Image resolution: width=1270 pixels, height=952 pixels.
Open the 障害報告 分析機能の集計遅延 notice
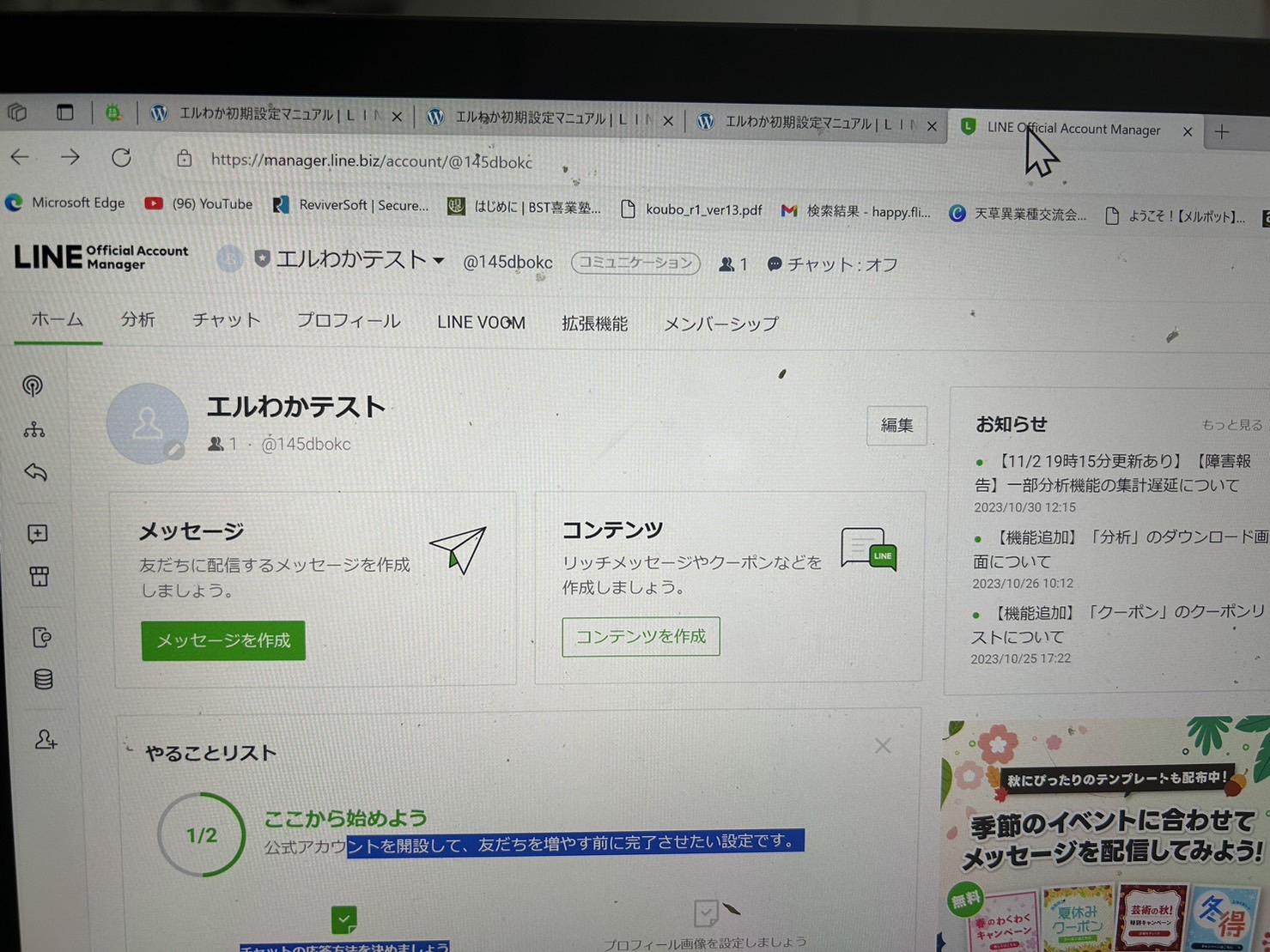pyautogui.click(x=1113, y=474)
